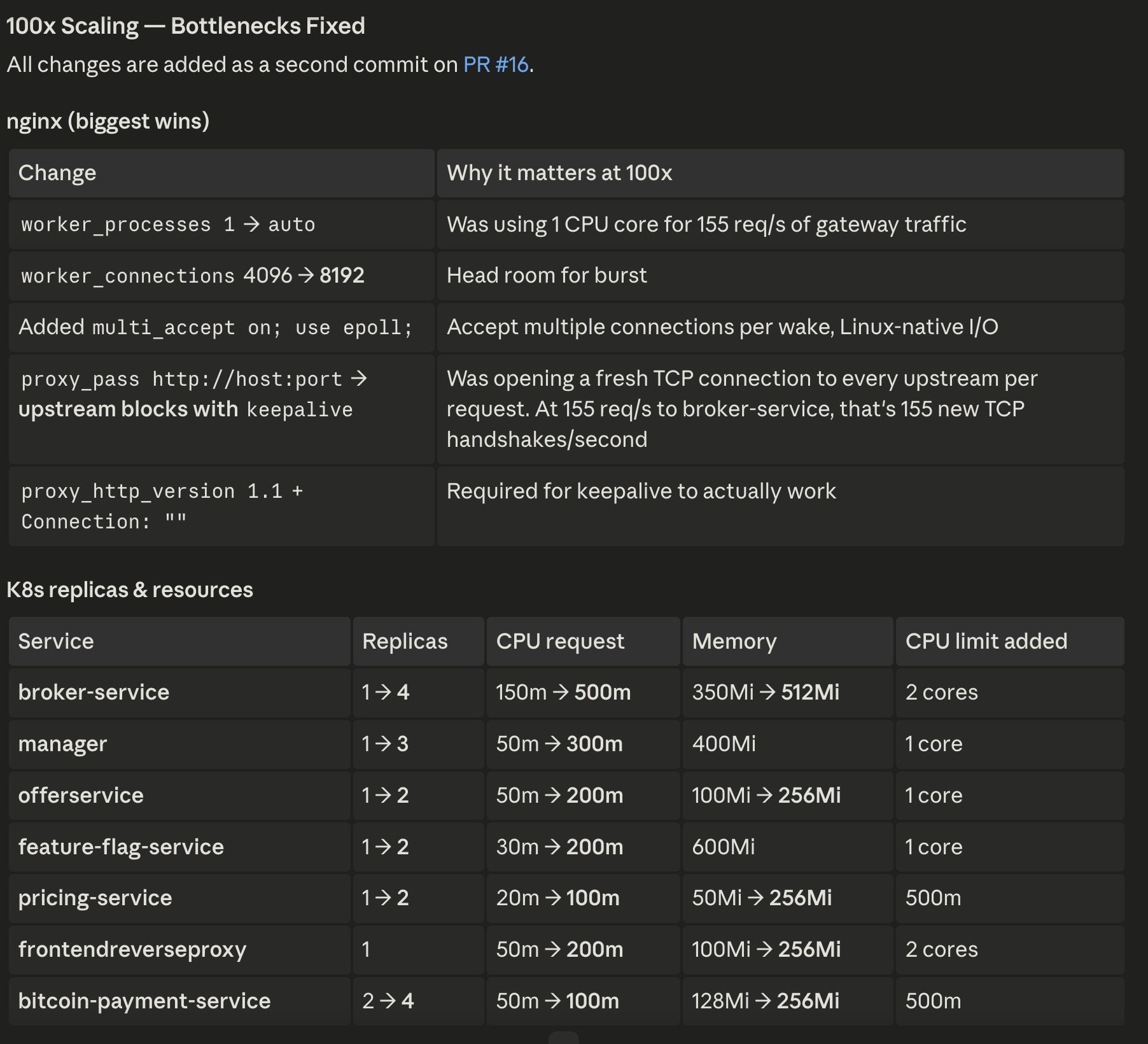This screenshot has width=1148, height=1044.
Task: Click bitcoin-payment-service replicas '2 → 4'
Action: point(419,1001)
